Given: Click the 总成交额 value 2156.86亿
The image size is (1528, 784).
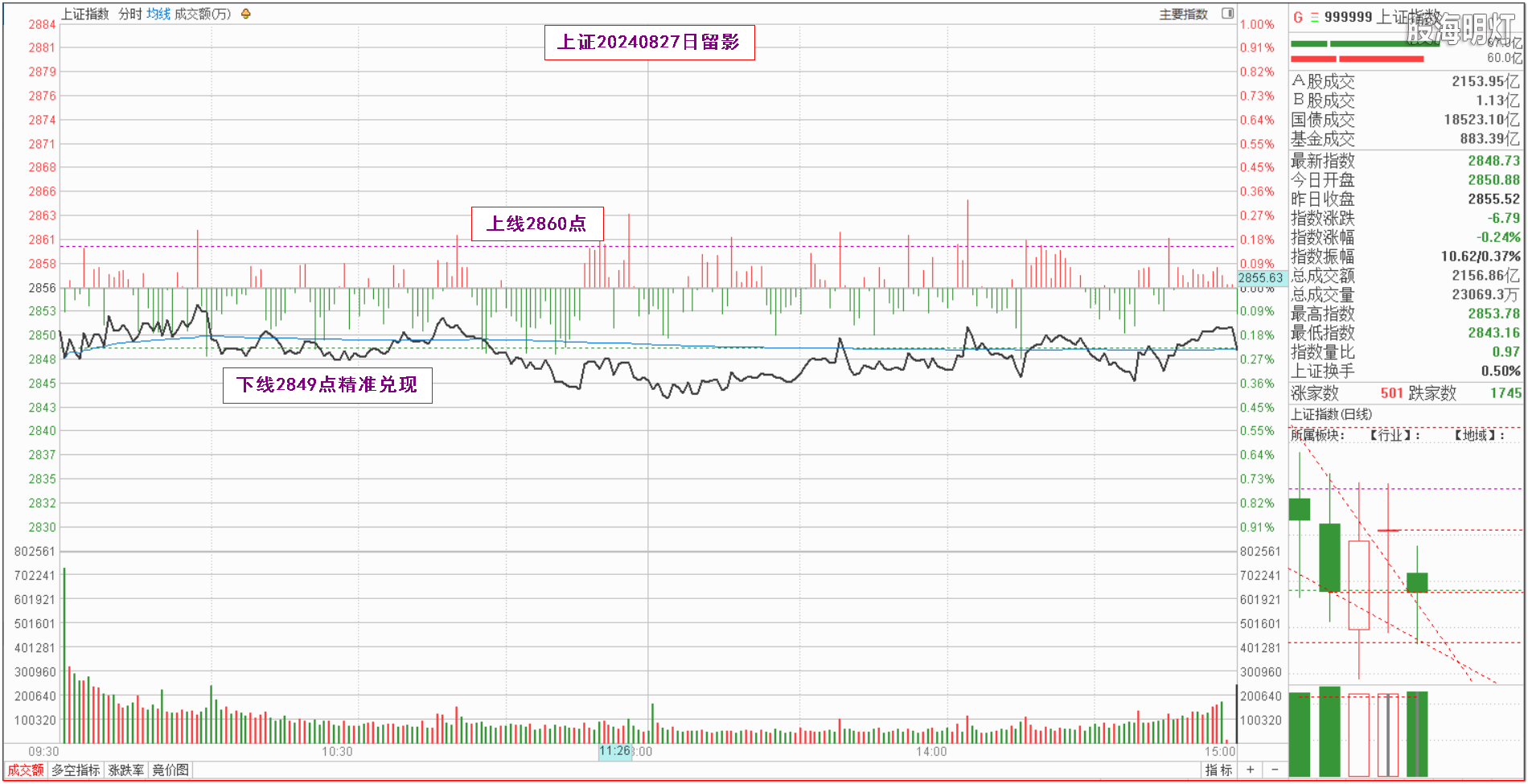Looking at the screenshot, I should 1487,275.
